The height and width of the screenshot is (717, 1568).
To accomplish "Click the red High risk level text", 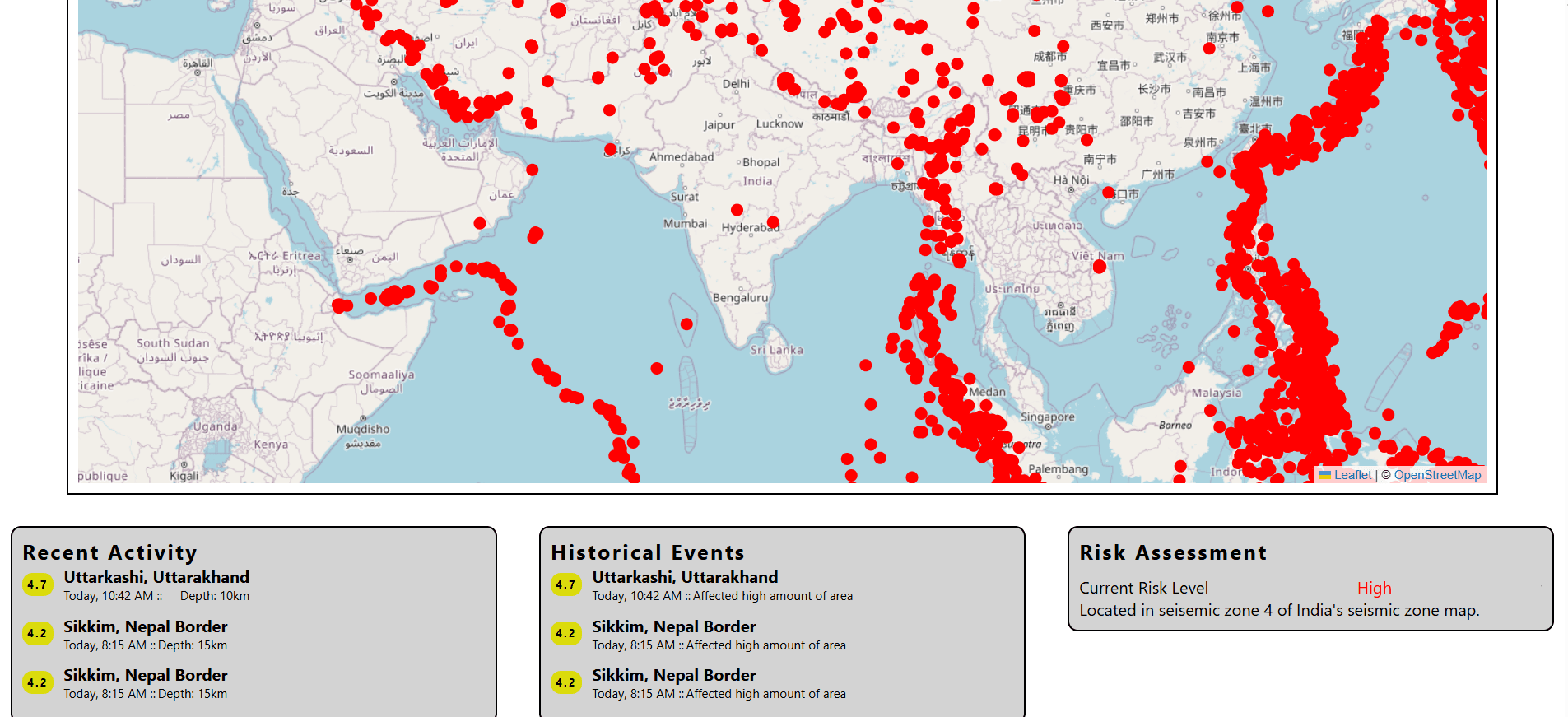I will pos(1374,588).
